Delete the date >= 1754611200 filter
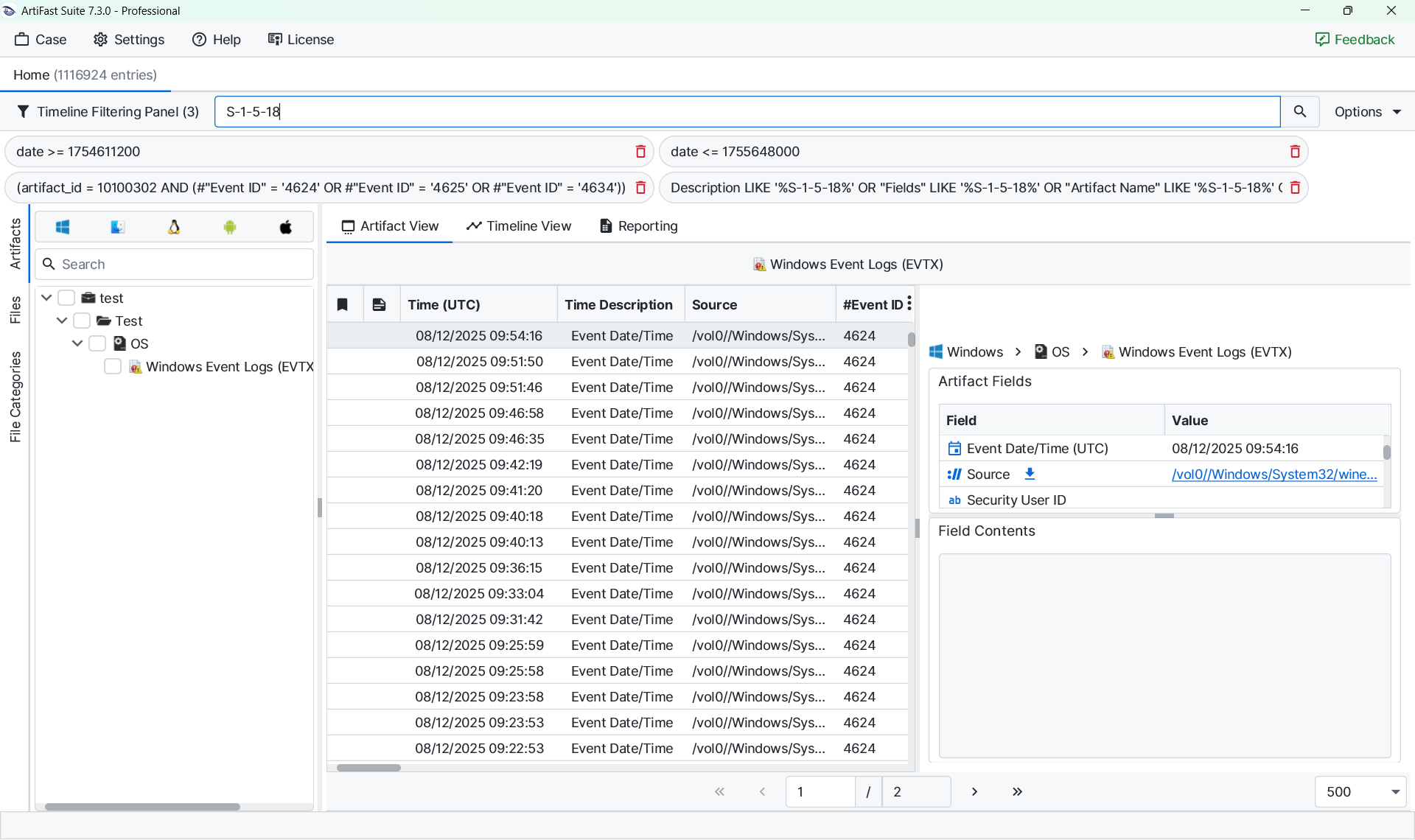This screenshot has width=1415, height=840. (640, 151)
